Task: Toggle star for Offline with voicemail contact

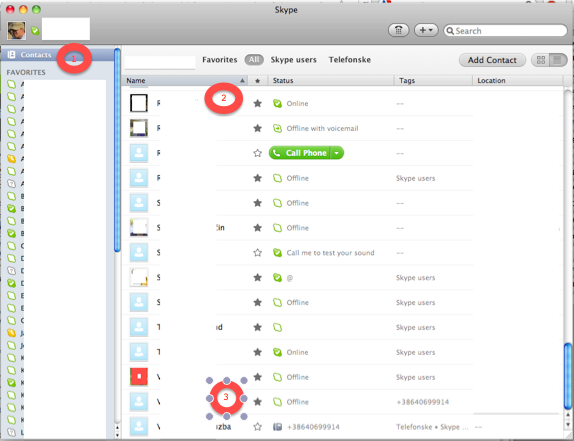Action: point(258,128)
